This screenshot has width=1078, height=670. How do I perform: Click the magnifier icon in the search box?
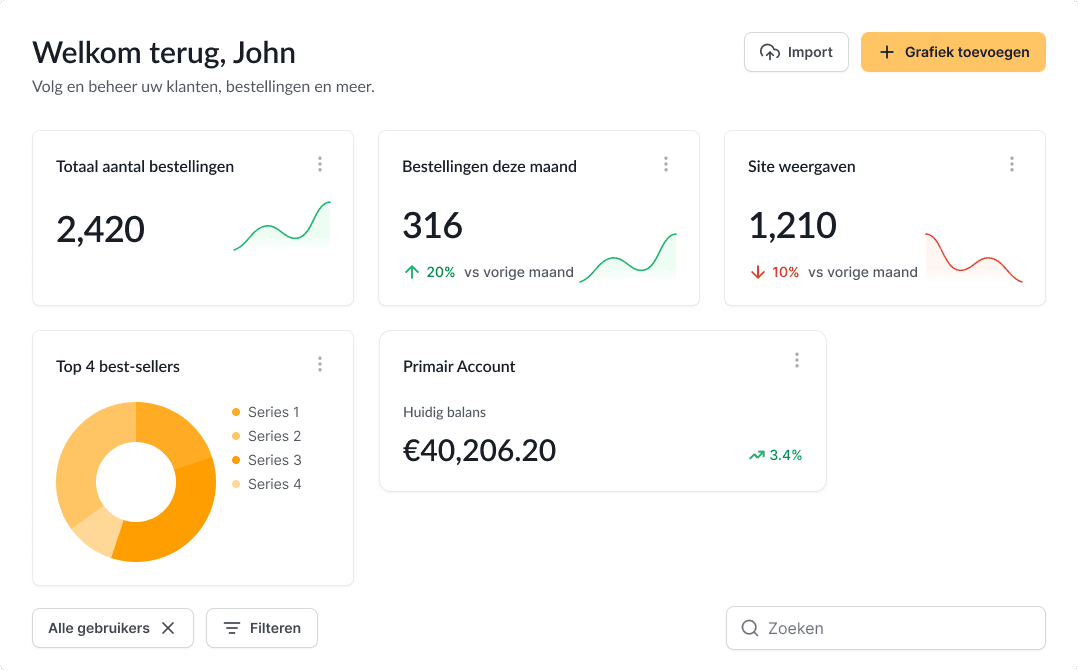click(x=749, y=628)
